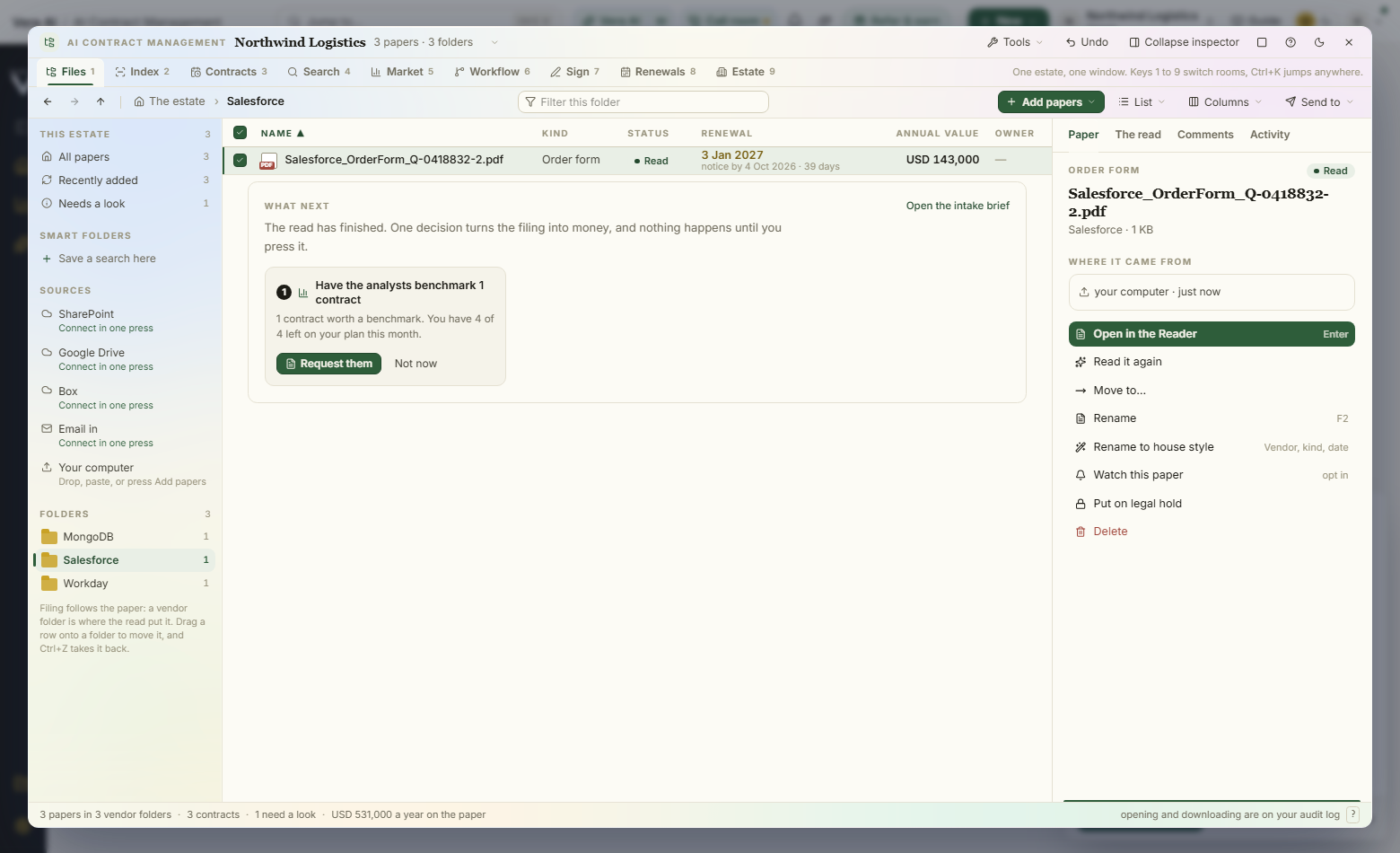This screenshot has width=1400, height=853.
Task: Select Recently added in sidebar
Action: tap(126, 180)
